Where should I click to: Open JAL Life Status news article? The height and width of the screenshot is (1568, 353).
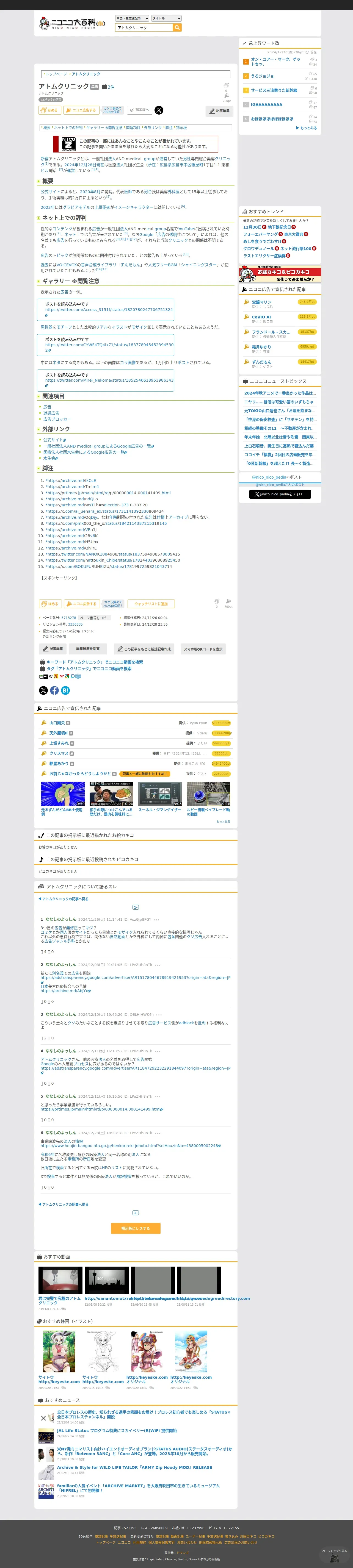point(117,1430)
